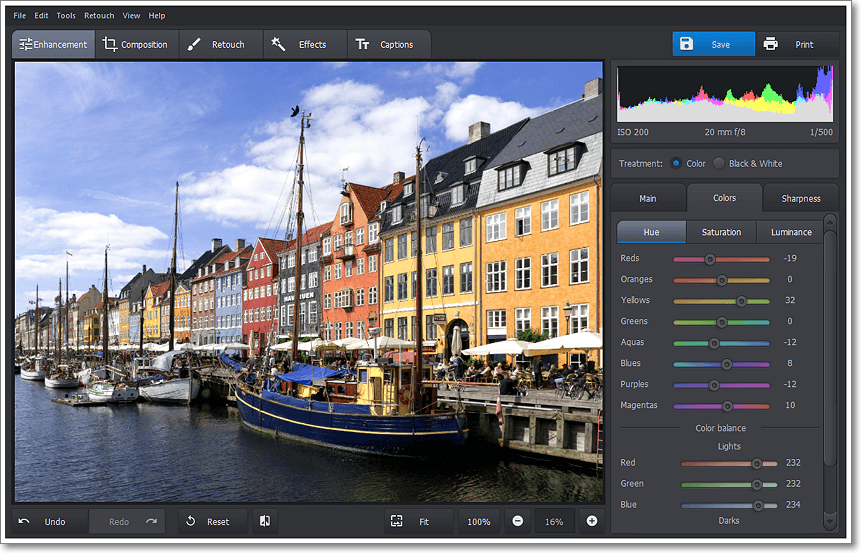Adjust the Yellows hue slider
This screenshot has width=861, height=553.
pyautogui.click(x=742, y=300)
